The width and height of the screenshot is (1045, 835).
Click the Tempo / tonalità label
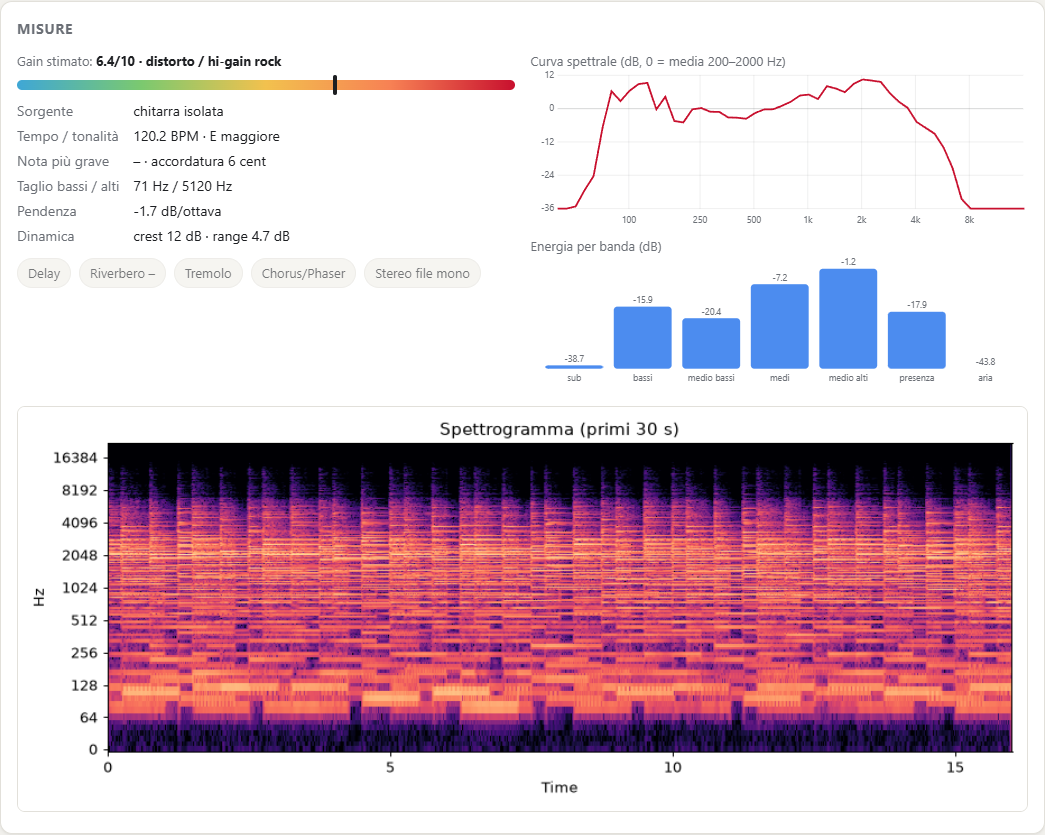(67, 136)
